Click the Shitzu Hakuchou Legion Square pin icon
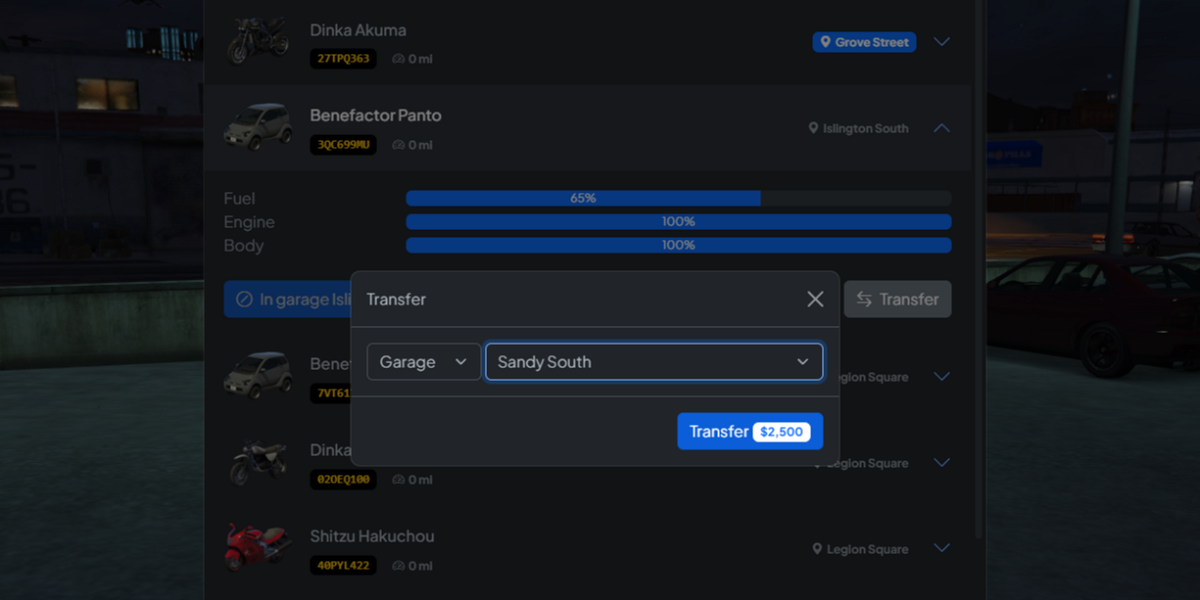Screen dimensions: 1200x600 click(817, 549)
